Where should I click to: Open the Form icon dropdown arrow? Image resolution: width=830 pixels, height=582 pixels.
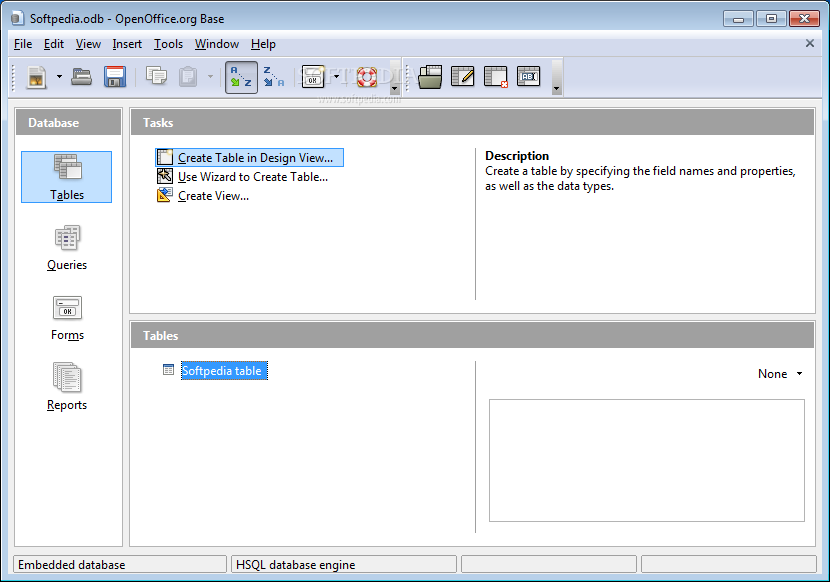337,77
